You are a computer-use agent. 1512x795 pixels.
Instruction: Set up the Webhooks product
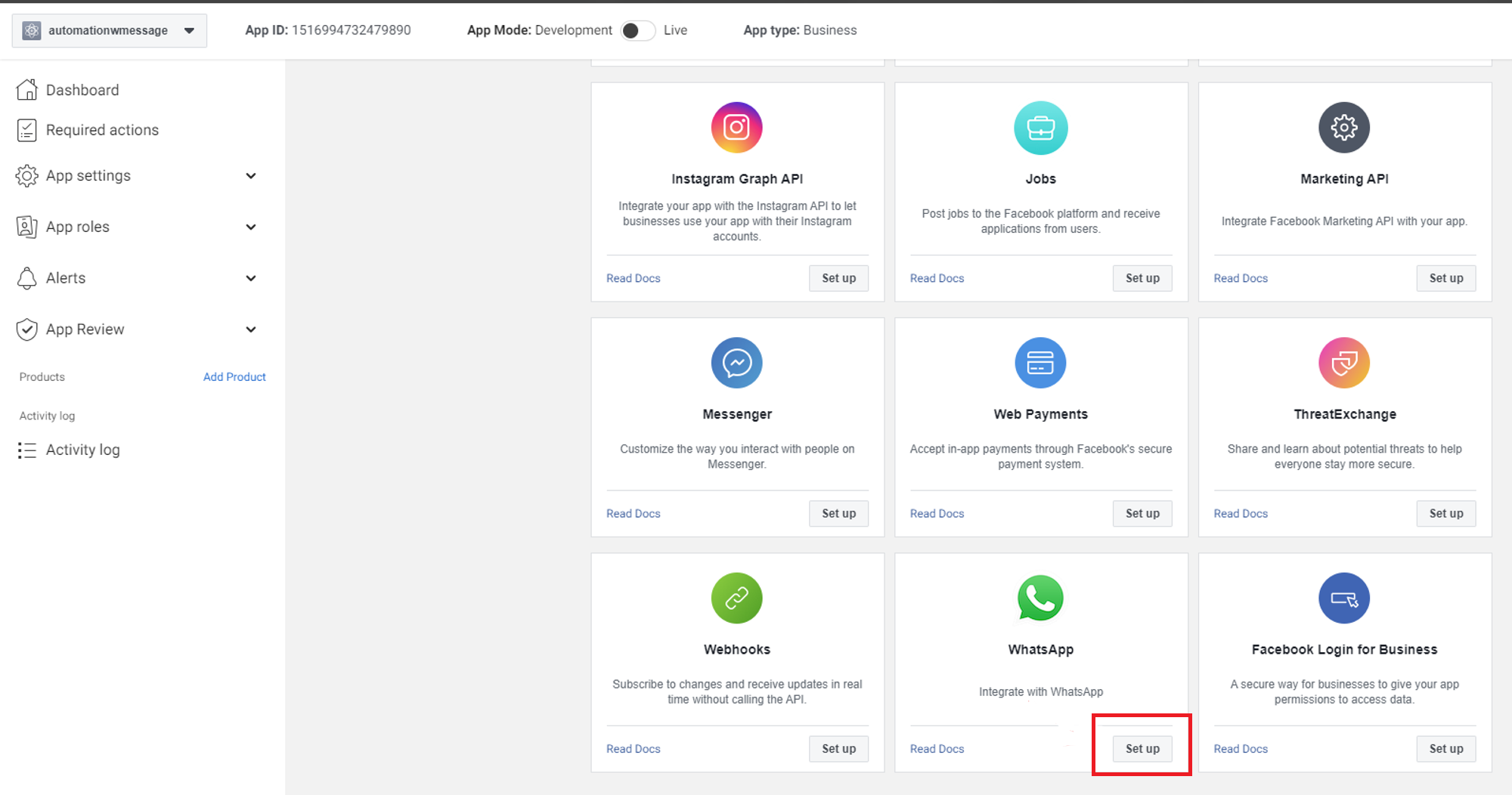[838, 749]
